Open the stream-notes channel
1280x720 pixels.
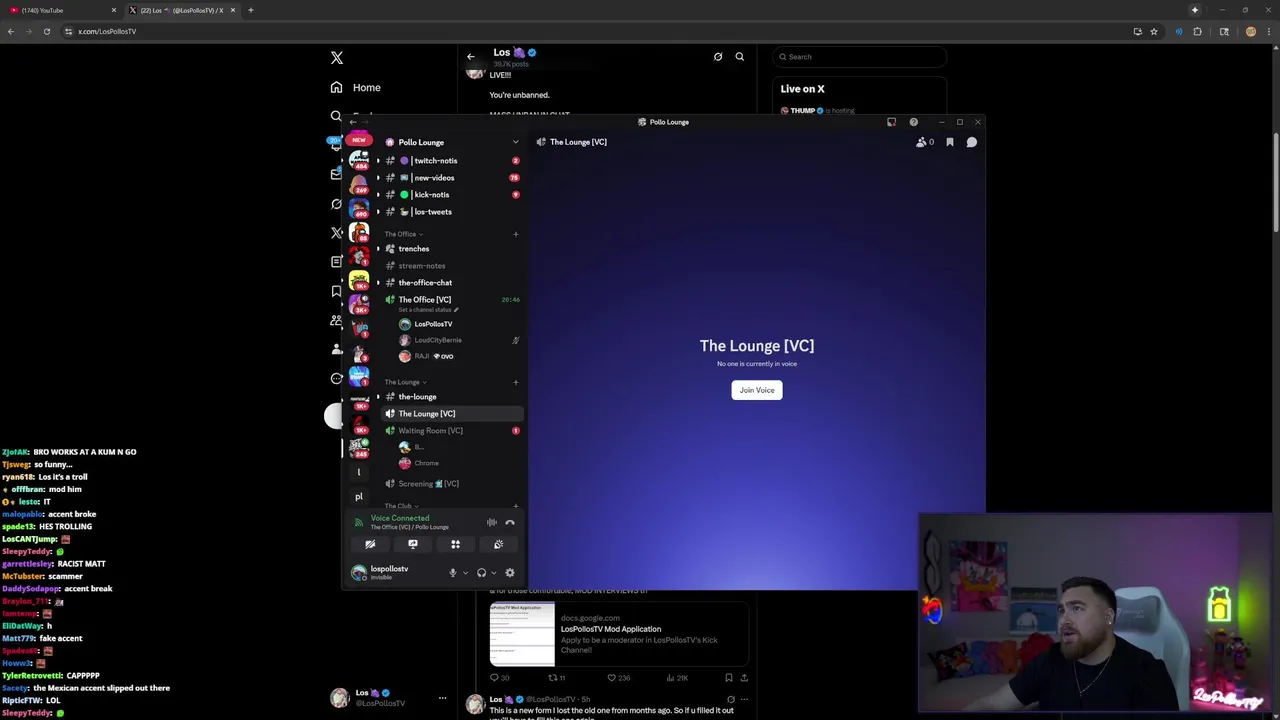[x=450, y=266]
